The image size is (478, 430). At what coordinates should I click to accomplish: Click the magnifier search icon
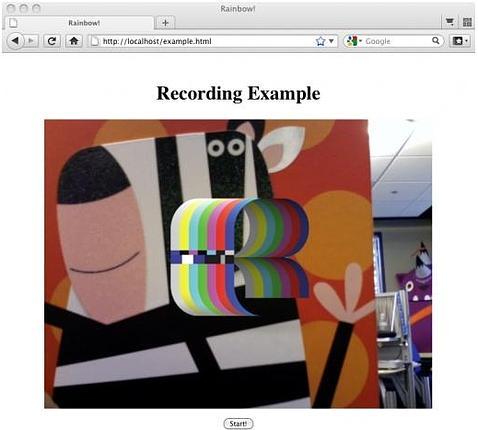(436, 41)
